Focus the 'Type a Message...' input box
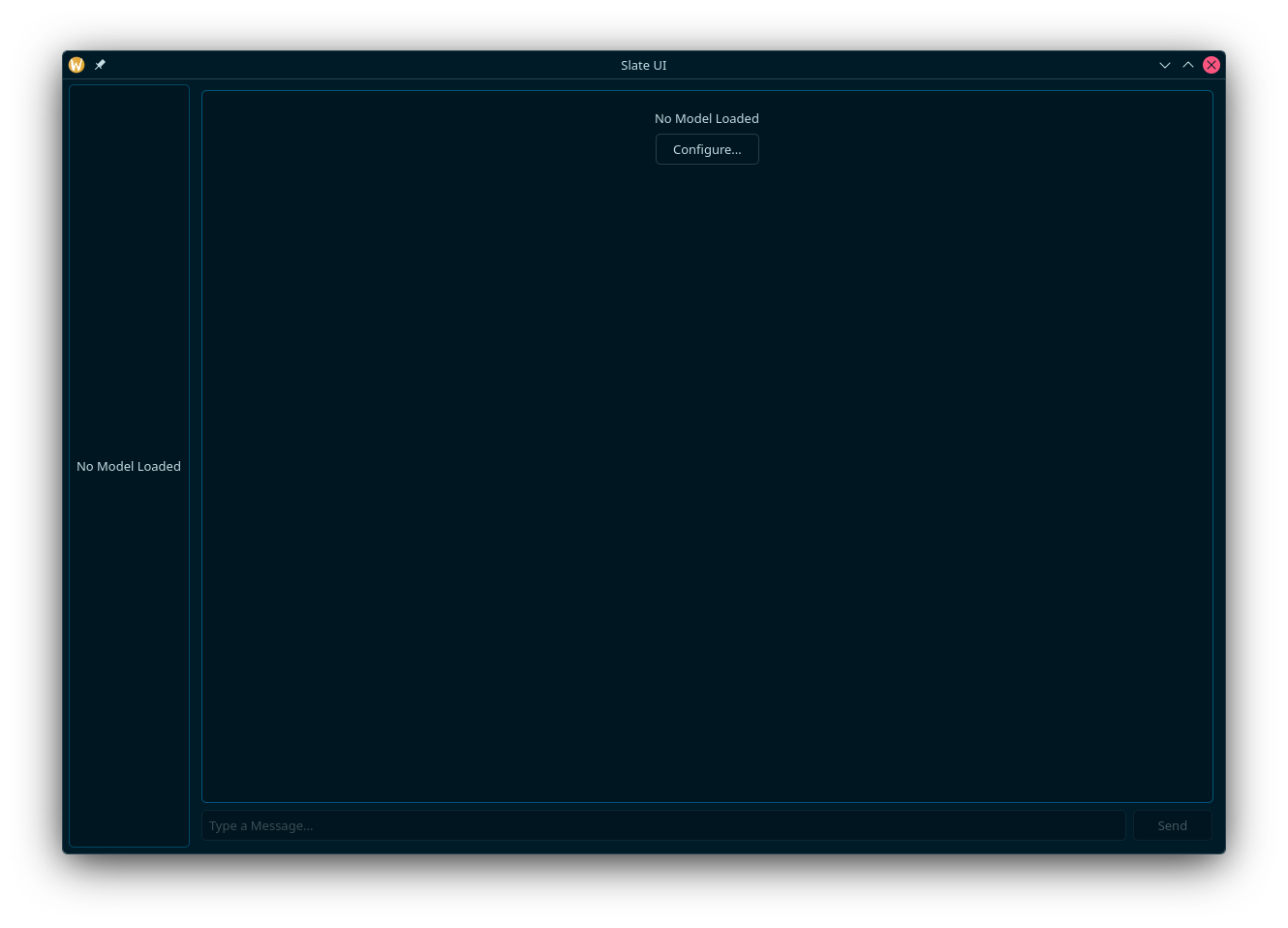This screenshot has height=928, width=1288. (663, 825)
